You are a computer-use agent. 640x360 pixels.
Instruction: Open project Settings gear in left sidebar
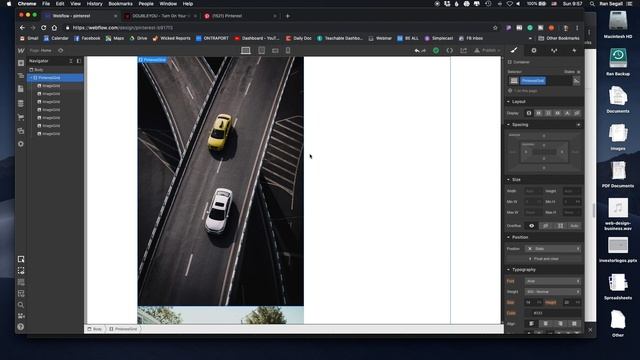click(x=21, y=144)
